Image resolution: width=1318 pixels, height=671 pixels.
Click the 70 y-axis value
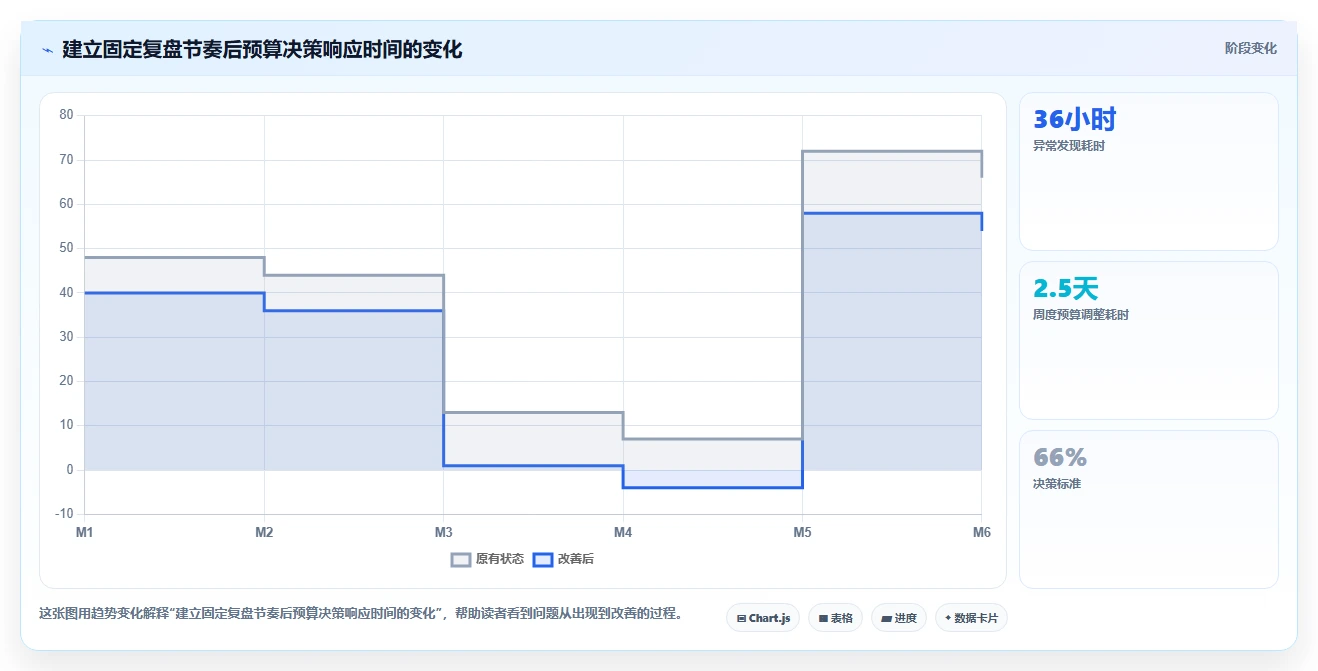[x=67, y=160]
